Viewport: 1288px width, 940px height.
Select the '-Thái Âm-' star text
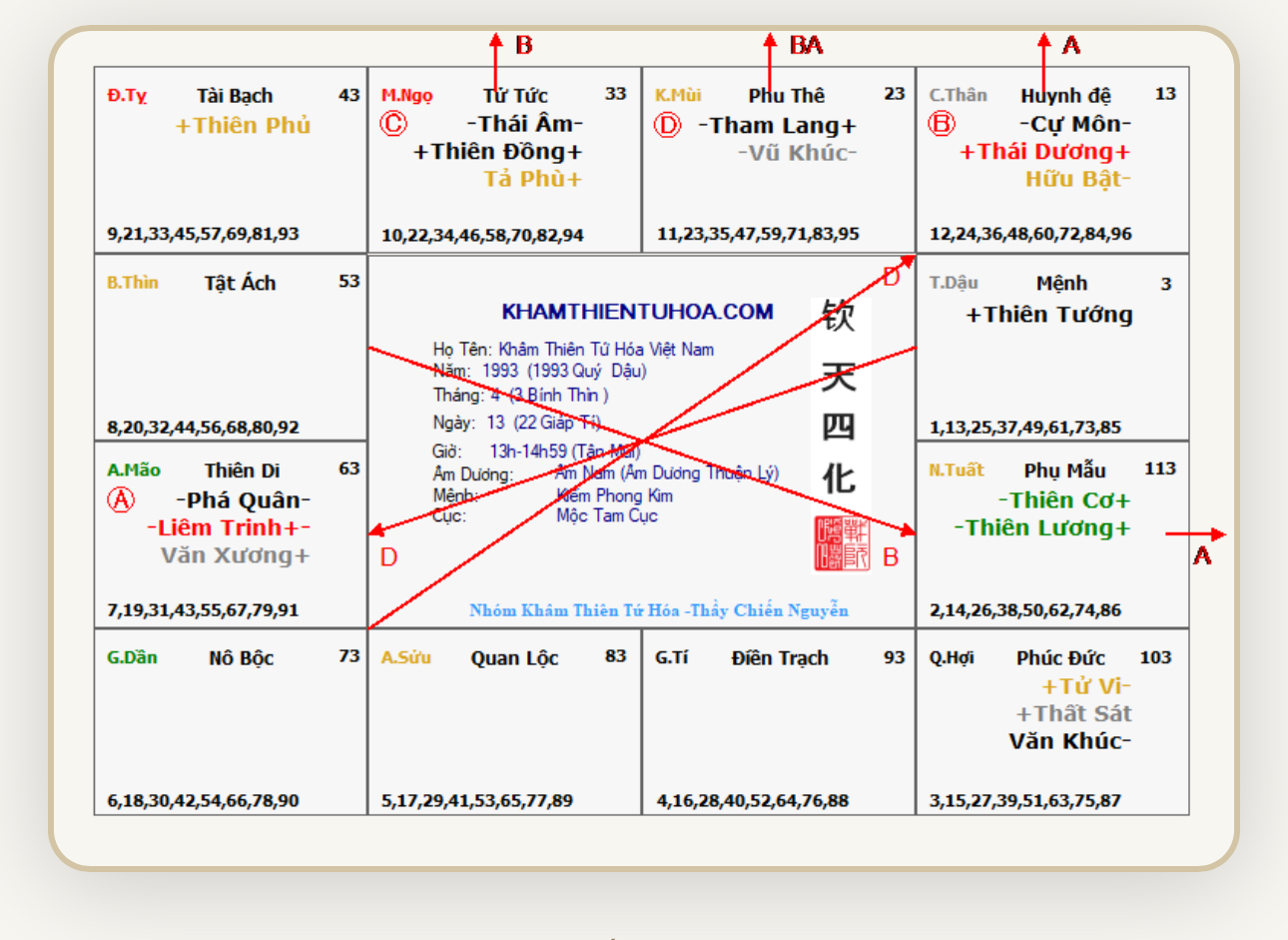524,124
